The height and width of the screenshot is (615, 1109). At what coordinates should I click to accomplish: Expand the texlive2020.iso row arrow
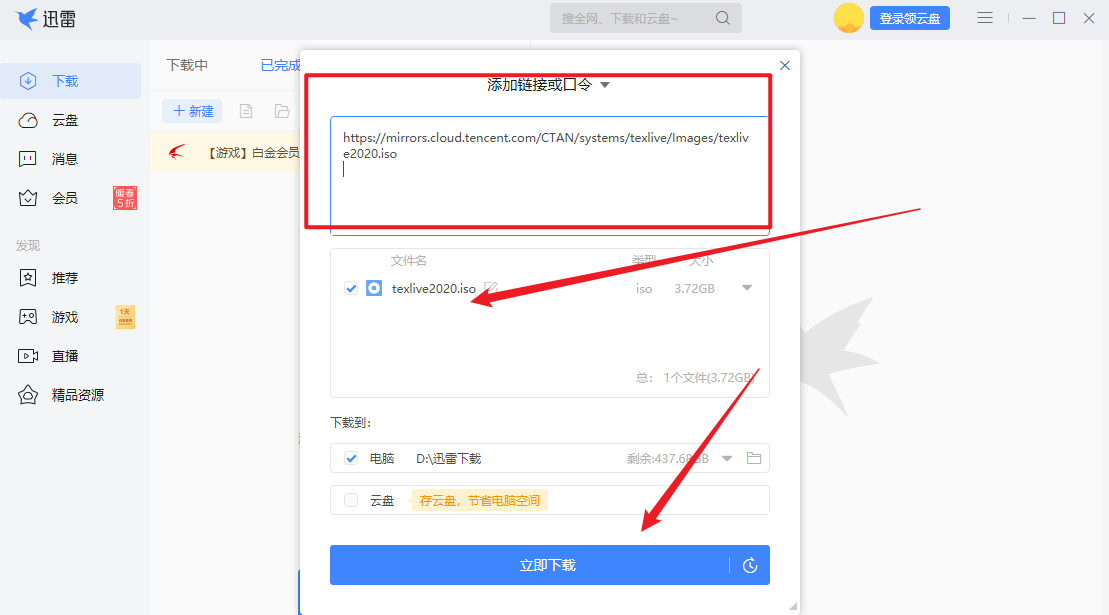(x=747, y=288)
